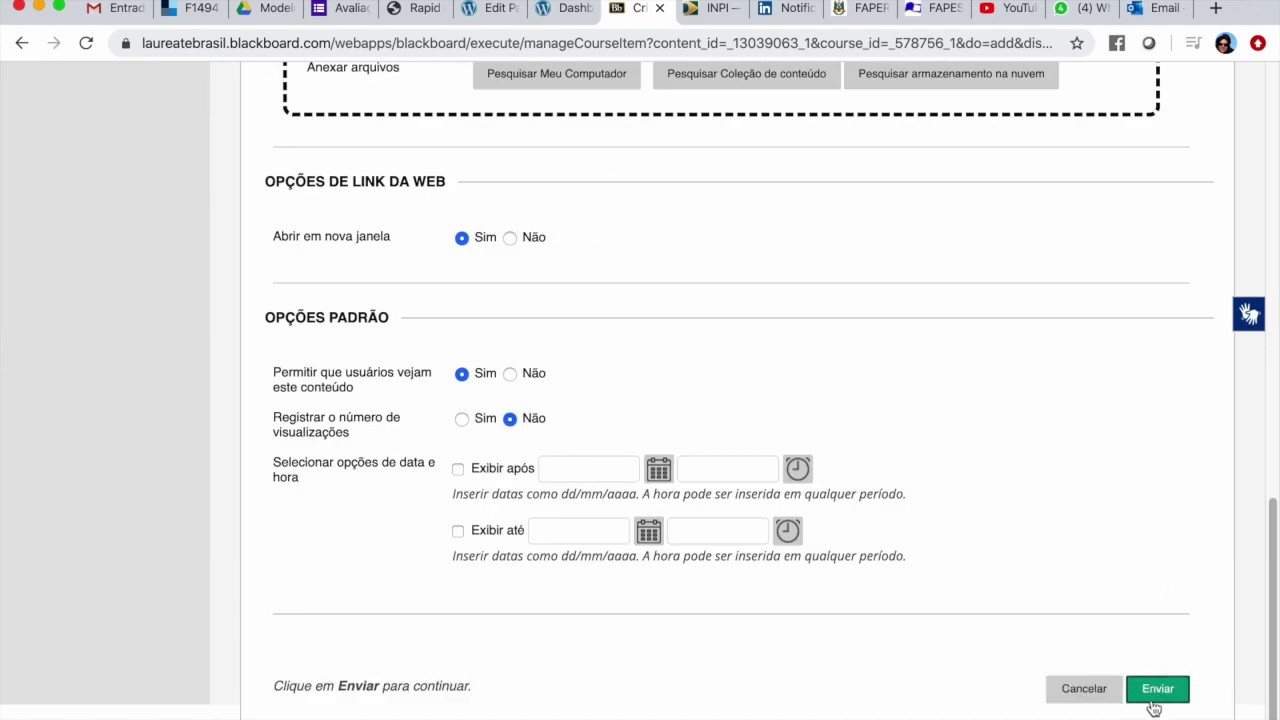Screen dimensions: 1280x720
Task: Open calendar picker for Exibir após date
Action: (658, 469)
